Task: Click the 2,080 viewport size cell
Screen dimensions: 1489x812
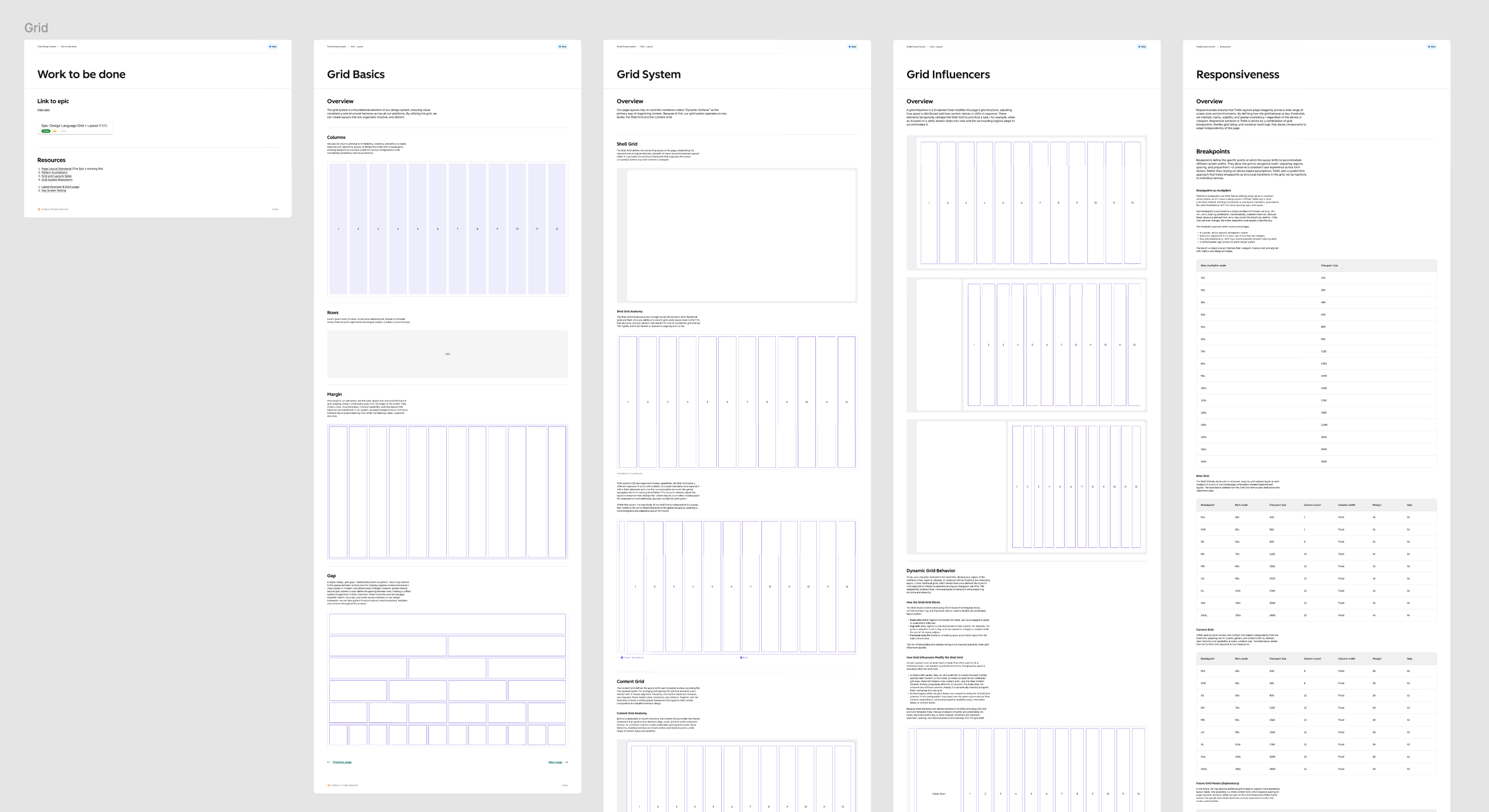Action: pyautogui.click(x=1324, y=425)
